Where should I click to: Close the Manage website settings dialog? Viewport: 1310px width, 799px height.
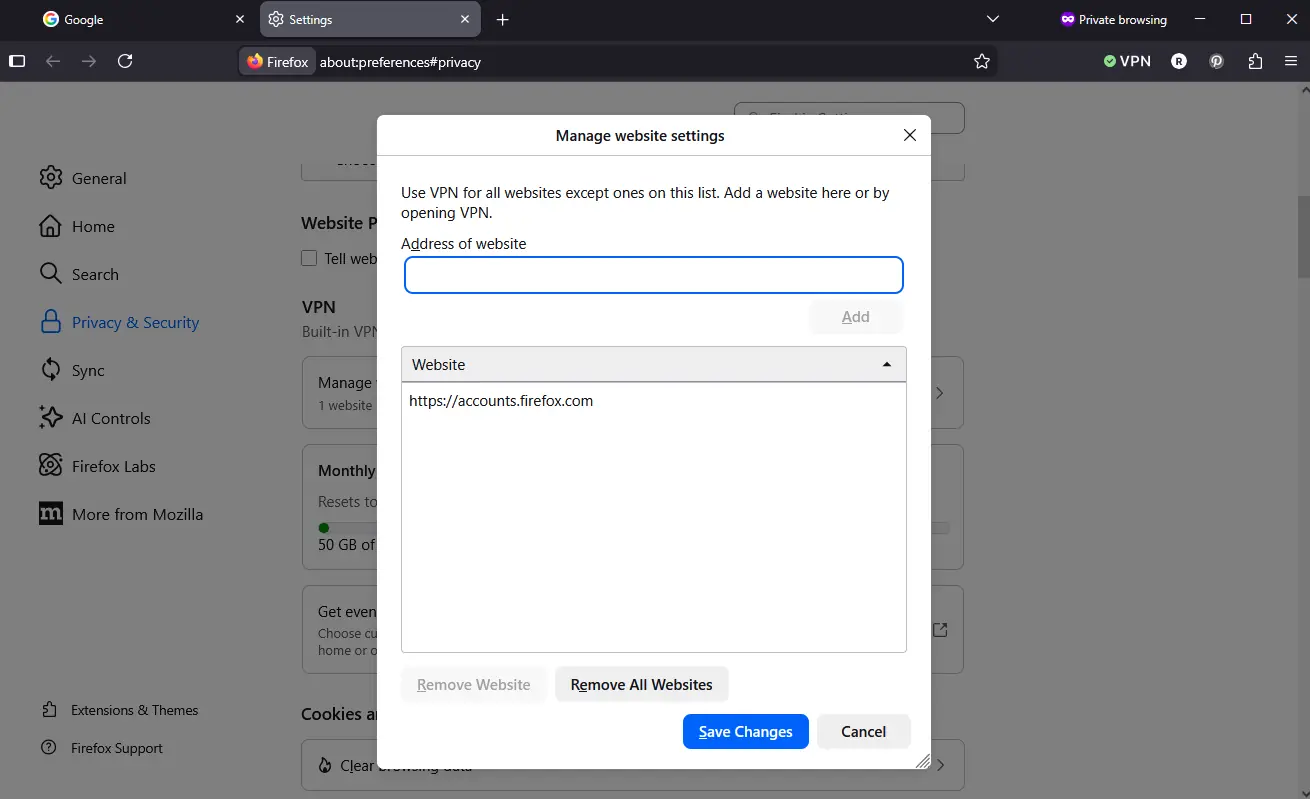[x=909, y=135]
